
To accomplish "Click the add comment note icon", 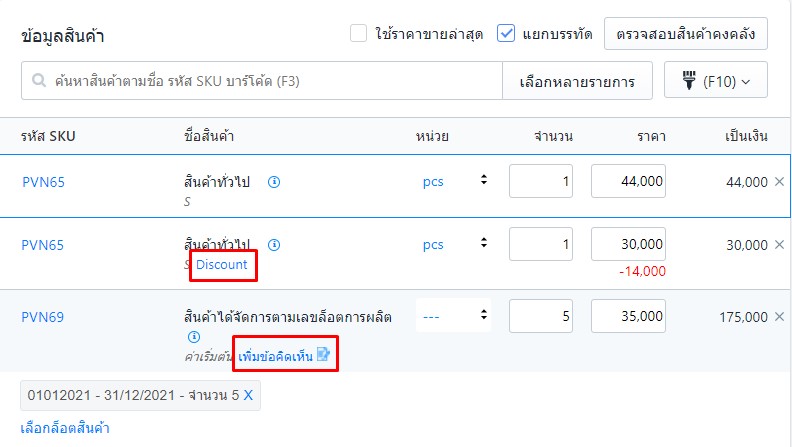I will click(323, 355).
